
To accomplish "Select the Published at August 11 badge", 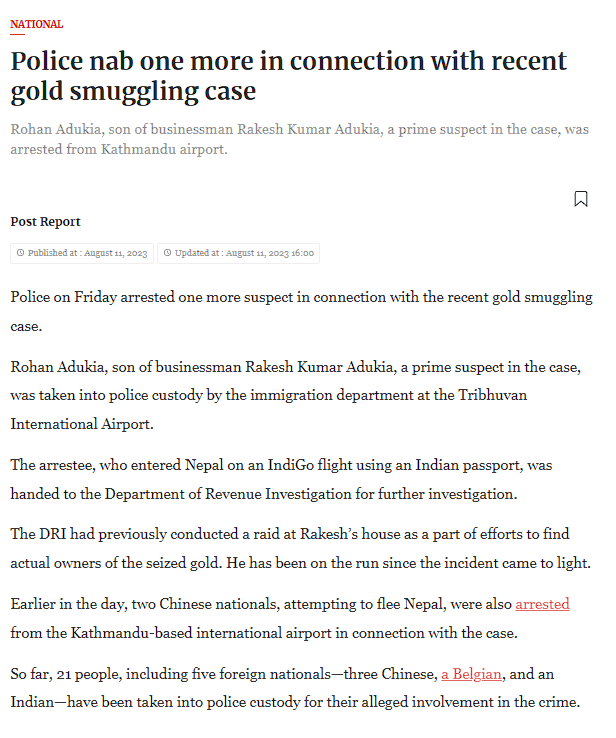I will click(x=82, y=253).
